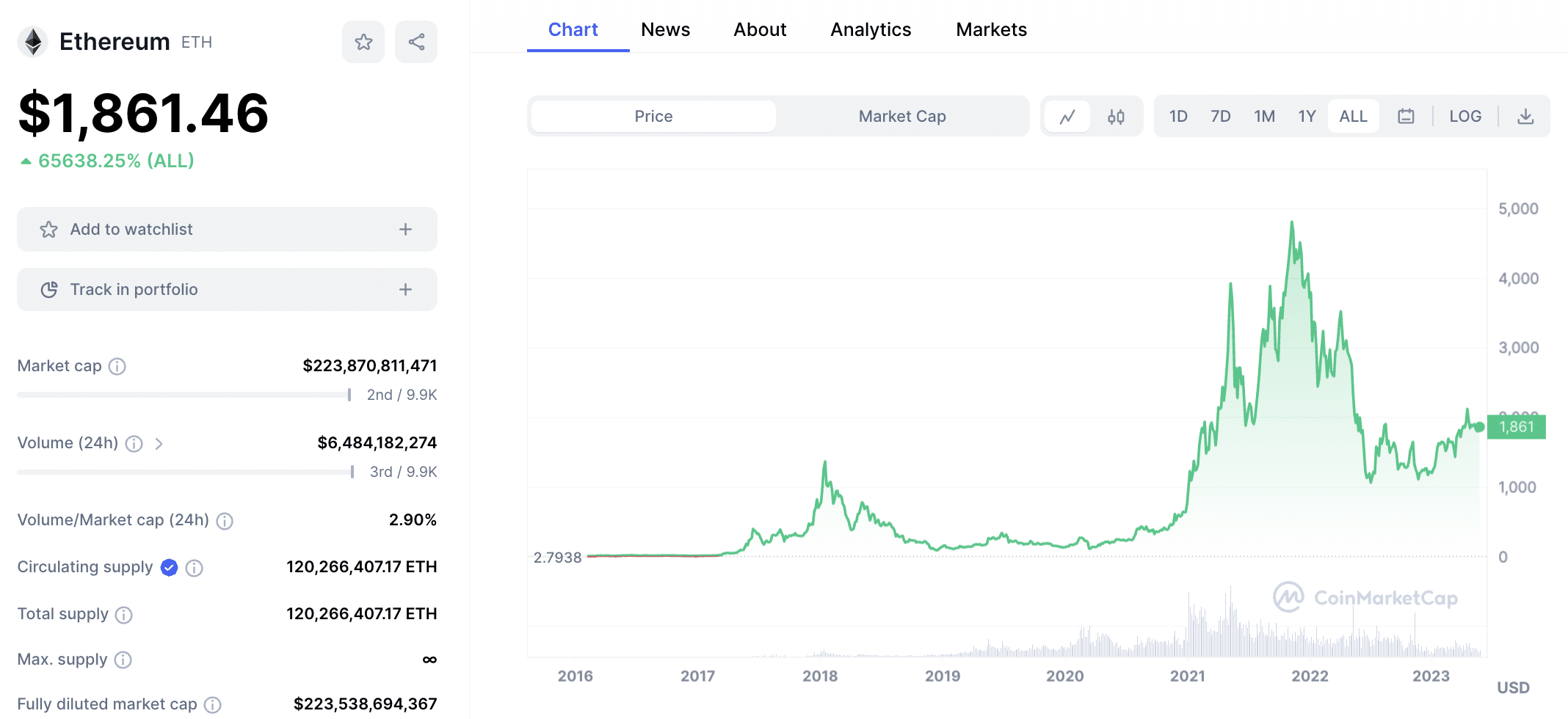Download chart data
The width and height of the screenshot is (1568, 719).
tap(1525, 116)
